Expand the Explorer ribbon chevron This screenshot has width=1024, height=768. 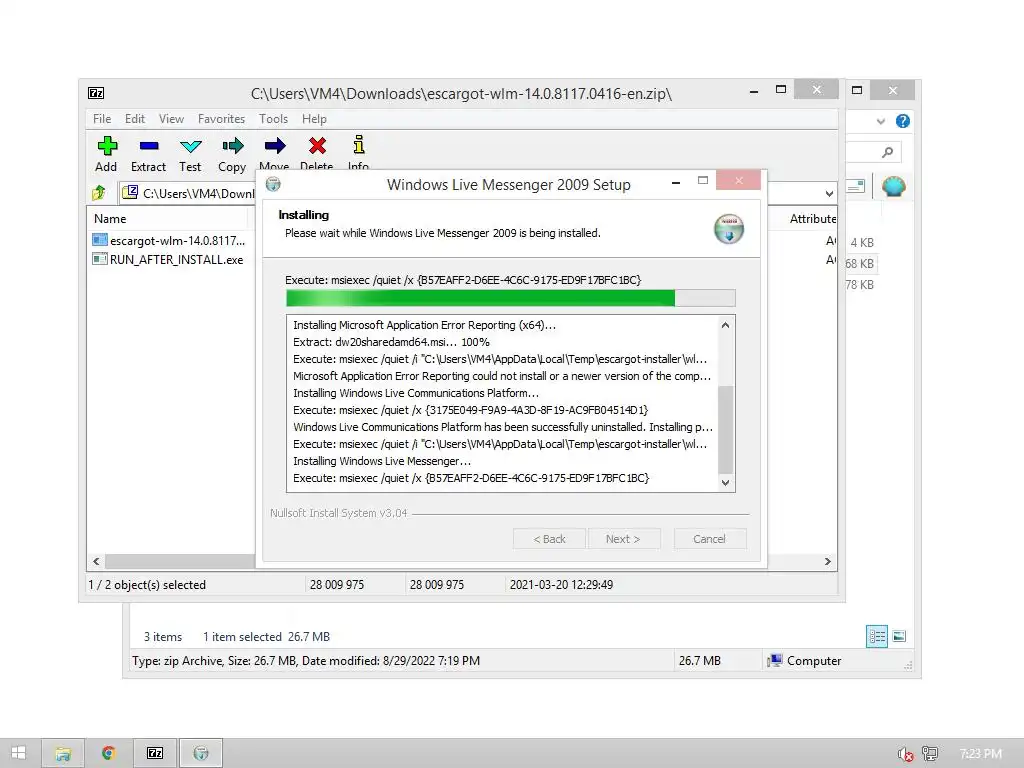pyautogui.click(x=881, y=121)
